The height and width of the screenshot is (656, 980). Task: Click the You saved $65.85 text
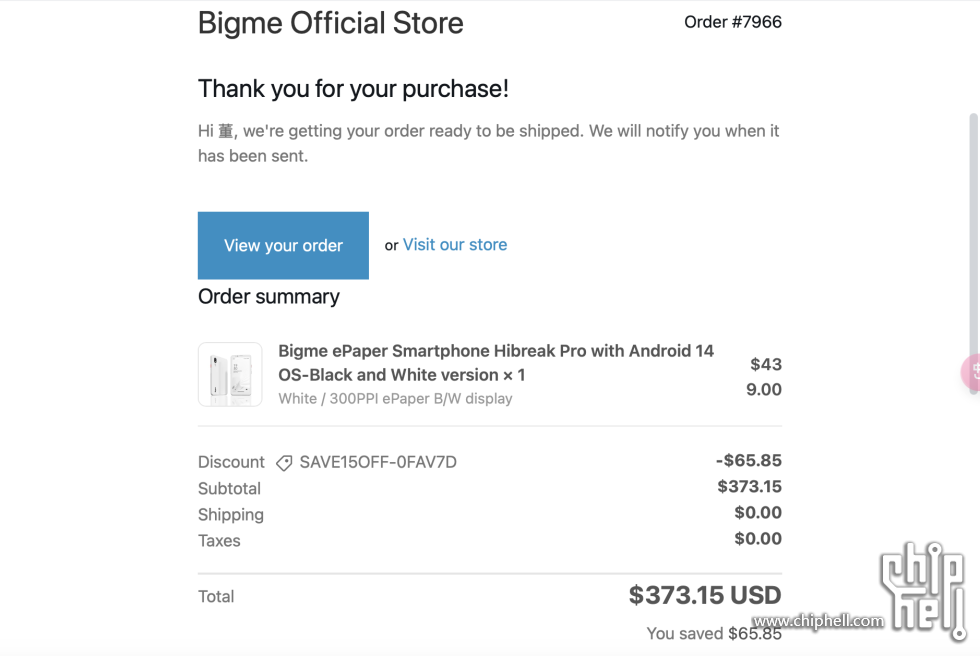tap(714, 634)
